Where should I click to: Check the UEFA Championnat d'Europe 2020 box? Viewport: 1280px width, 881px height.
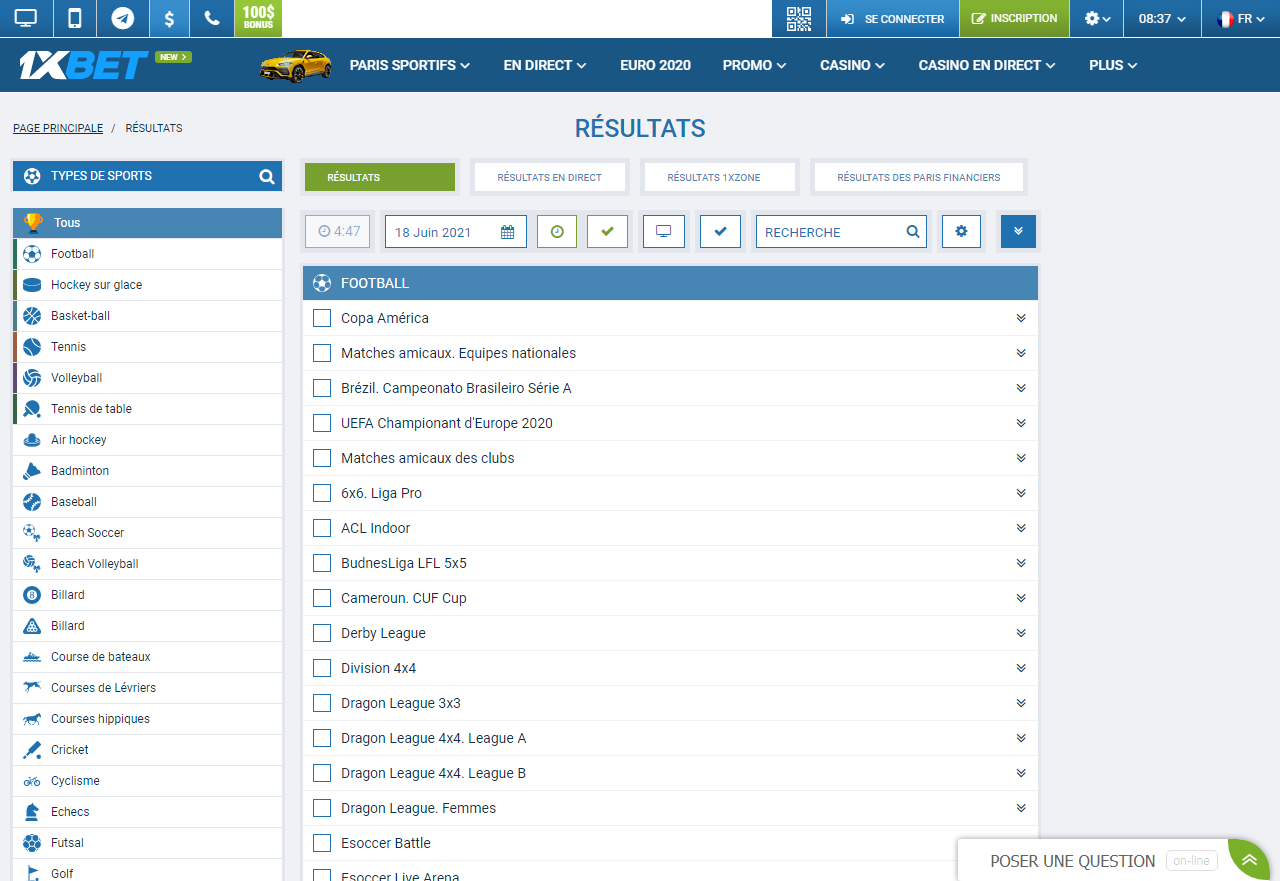322,423
